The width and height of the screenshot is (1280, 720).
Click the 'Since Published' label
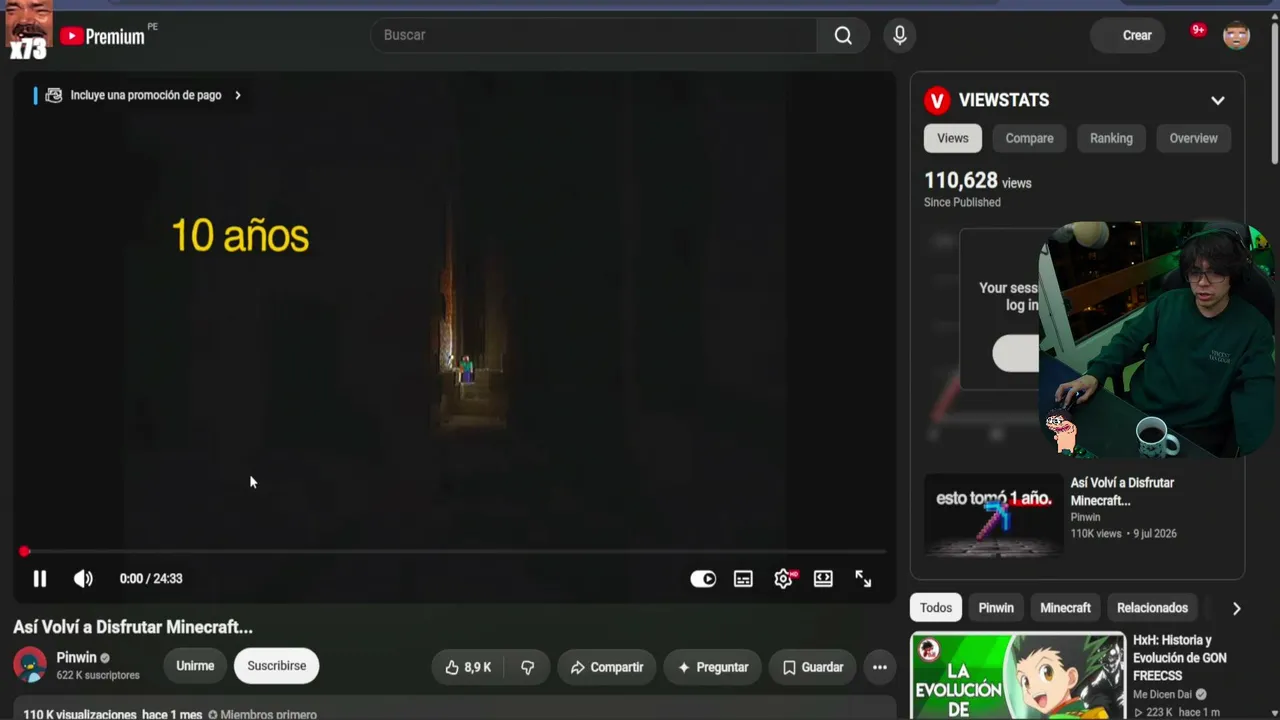tap(962, 202)
